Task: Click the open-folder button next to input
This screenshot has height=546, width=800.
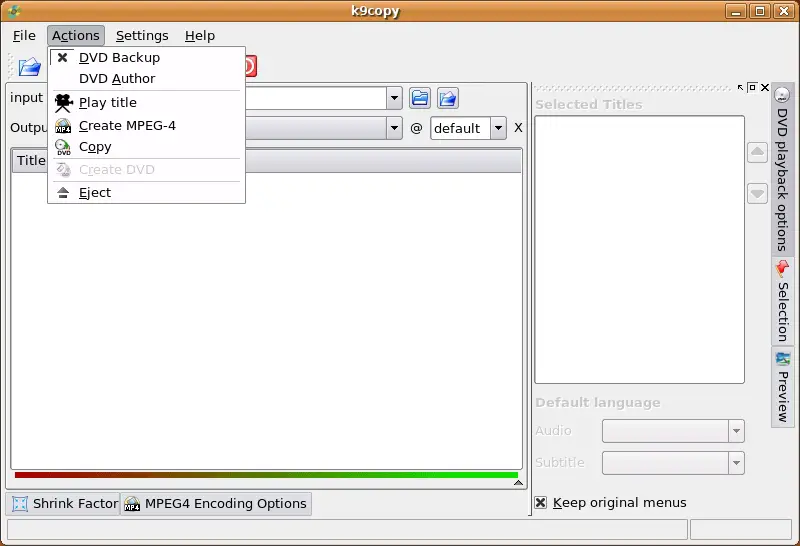Action: 419,98
